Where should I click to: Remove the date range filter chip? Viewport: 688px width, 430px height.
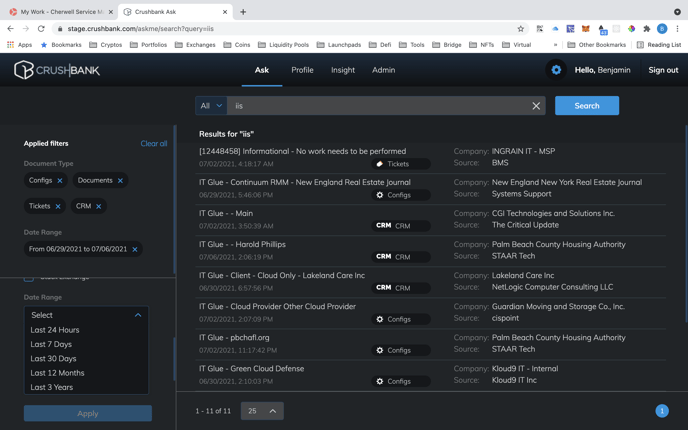[135, 249]
